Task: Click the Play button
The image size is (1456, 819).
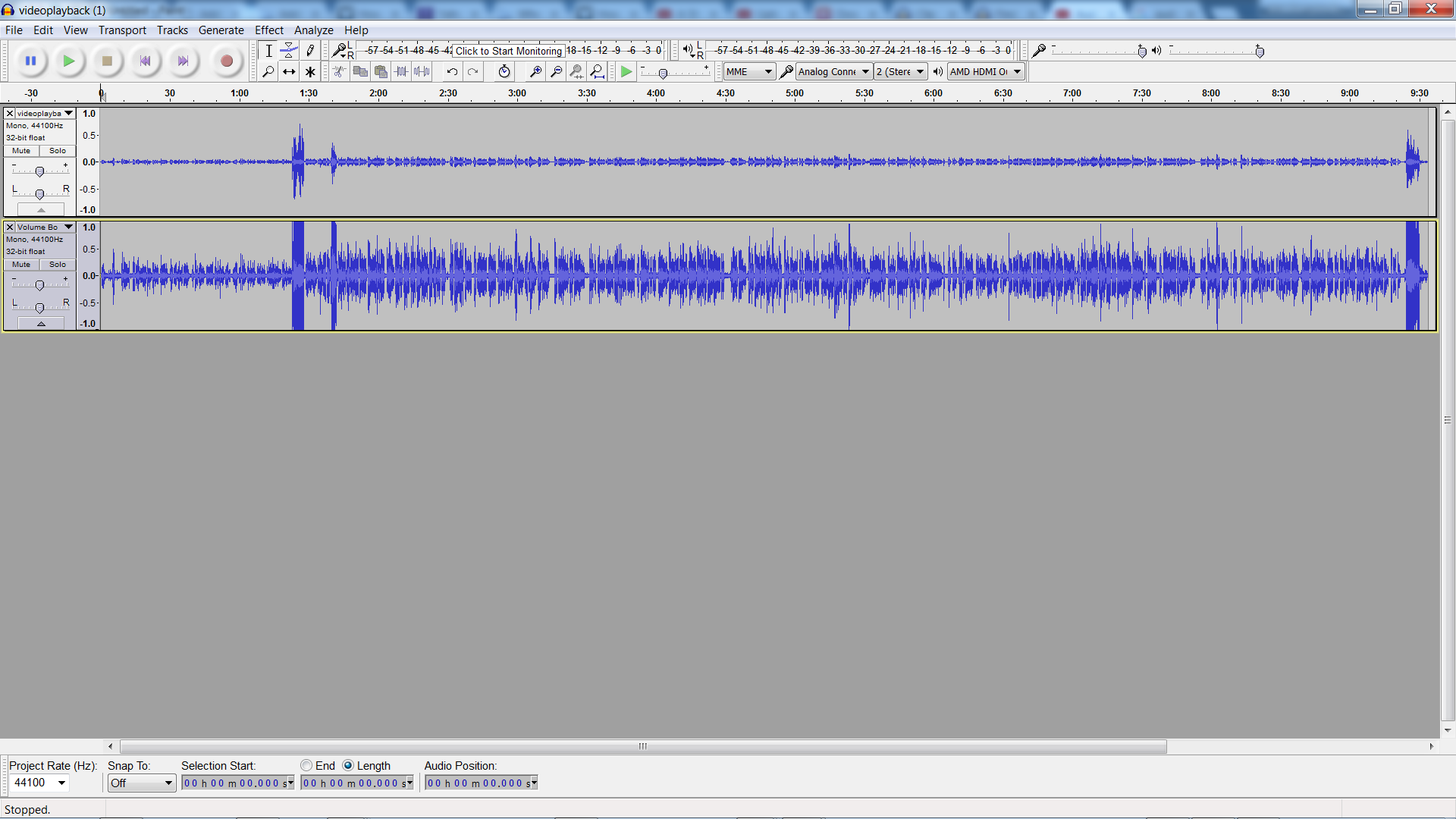Action: [x=69, y=61]
